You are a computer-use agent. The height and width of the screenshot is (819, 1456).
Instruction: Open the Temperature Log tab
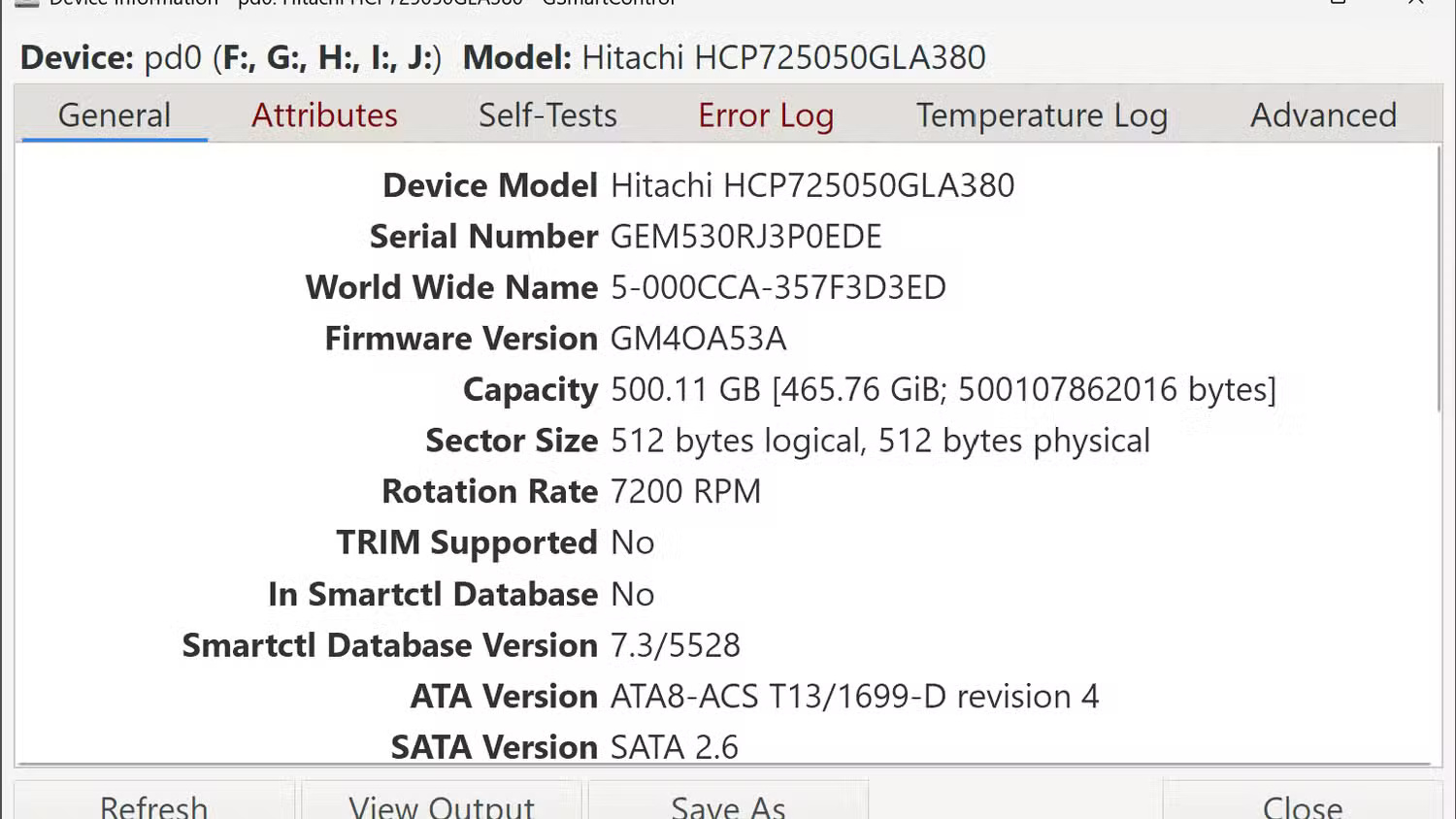[1042, 115]
